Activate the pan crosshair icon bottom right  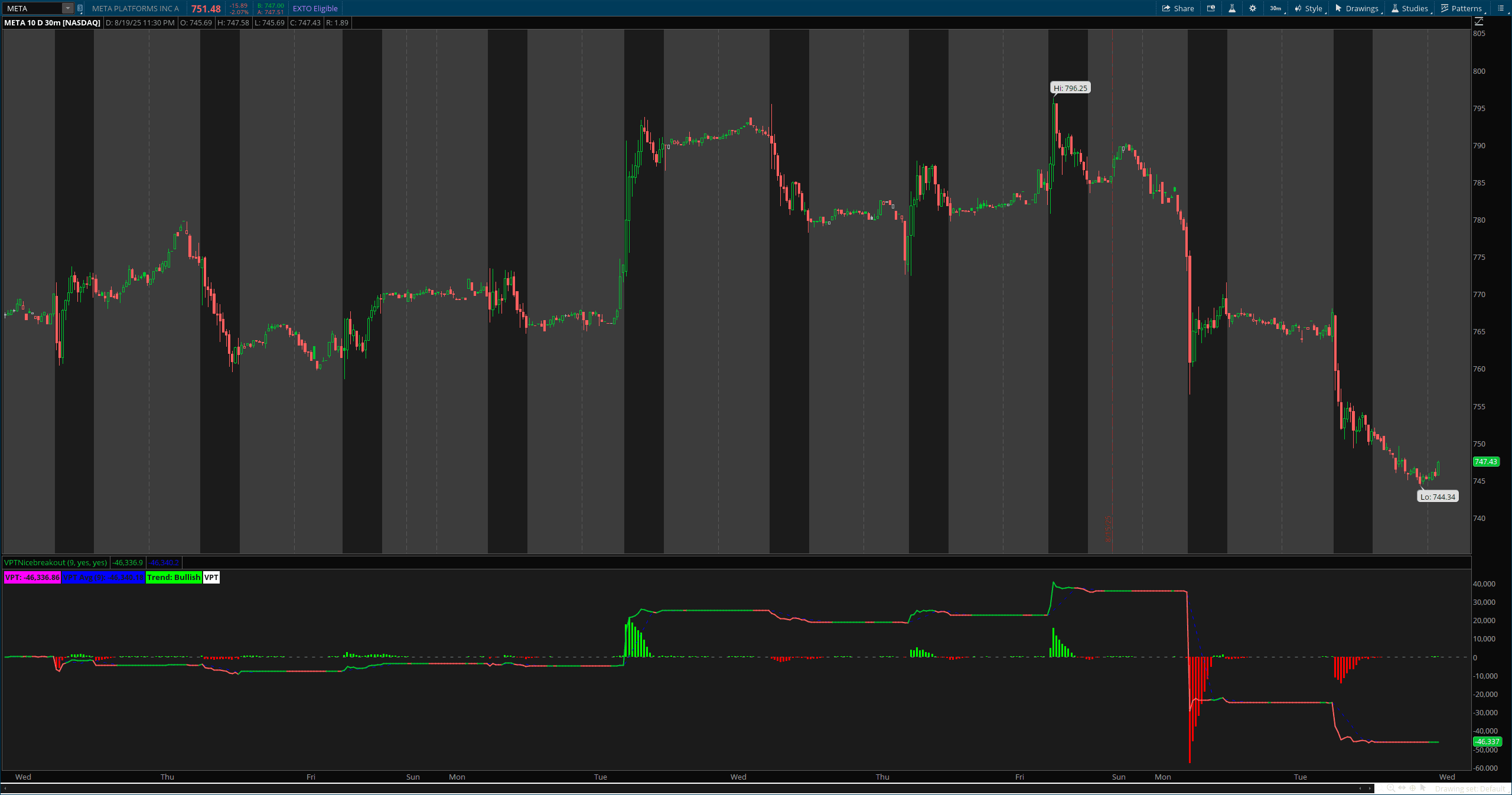(1413, 788)
